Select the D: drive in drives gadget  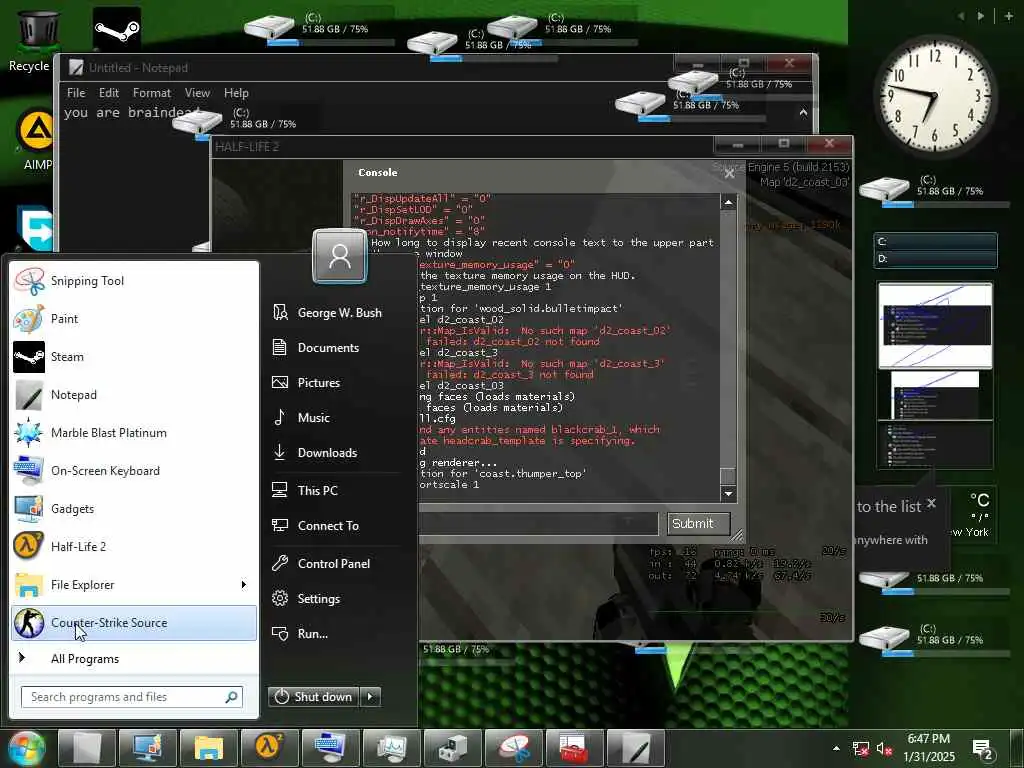pos(935,259)
